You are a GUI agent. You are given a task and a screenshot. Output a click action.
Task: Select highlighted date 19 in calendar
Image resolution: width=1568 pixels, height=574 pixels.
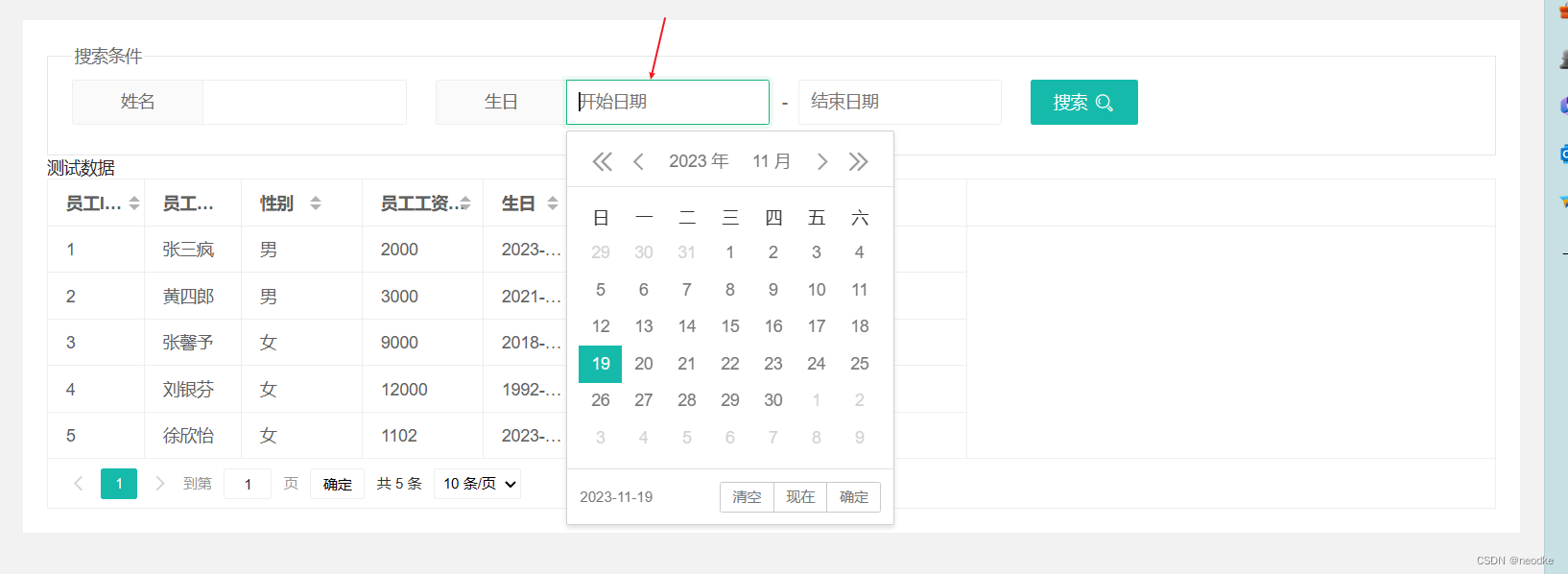pos(601,364)
